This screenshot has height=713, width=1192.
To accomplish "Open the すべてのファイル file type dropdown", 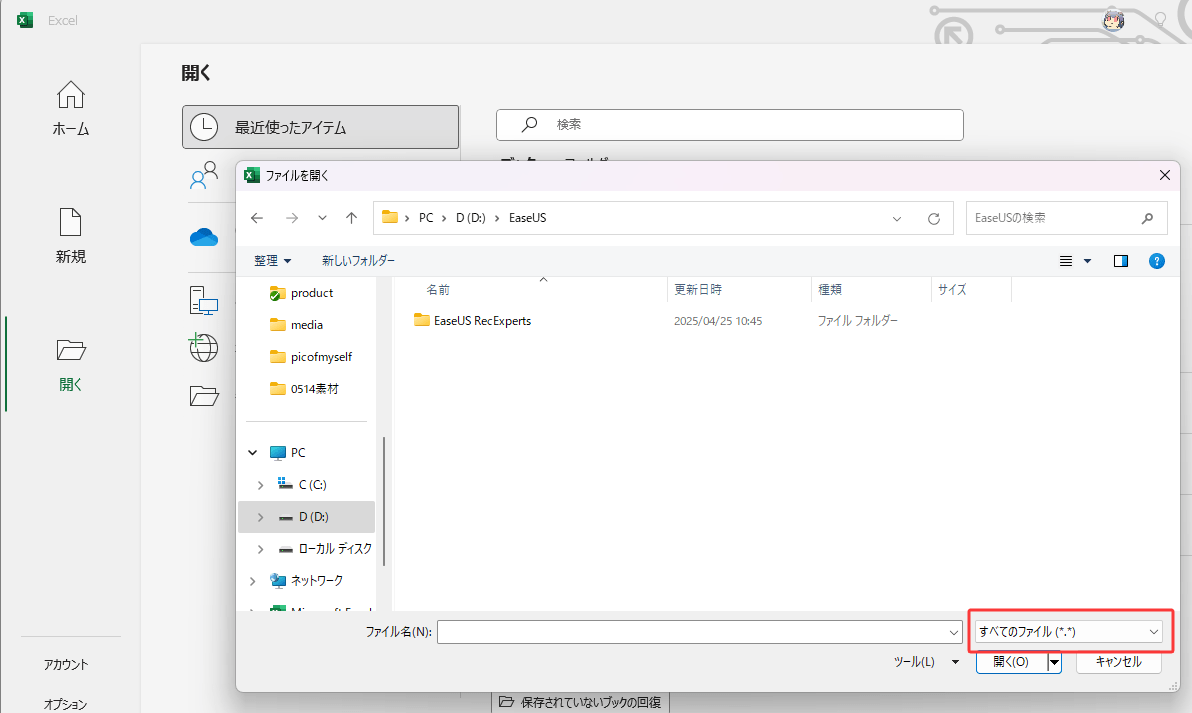I will tap(1069, 631).
